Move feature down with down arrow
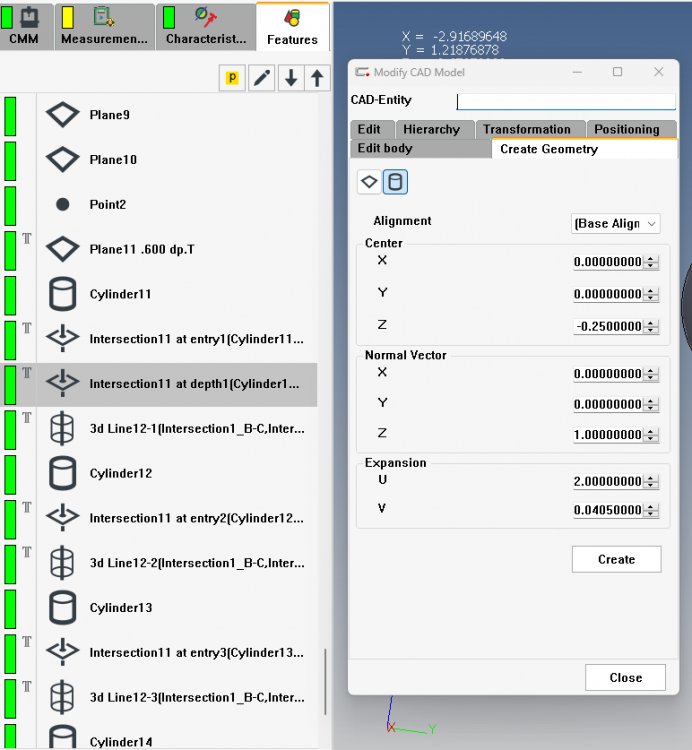 (x=291, y=77)
